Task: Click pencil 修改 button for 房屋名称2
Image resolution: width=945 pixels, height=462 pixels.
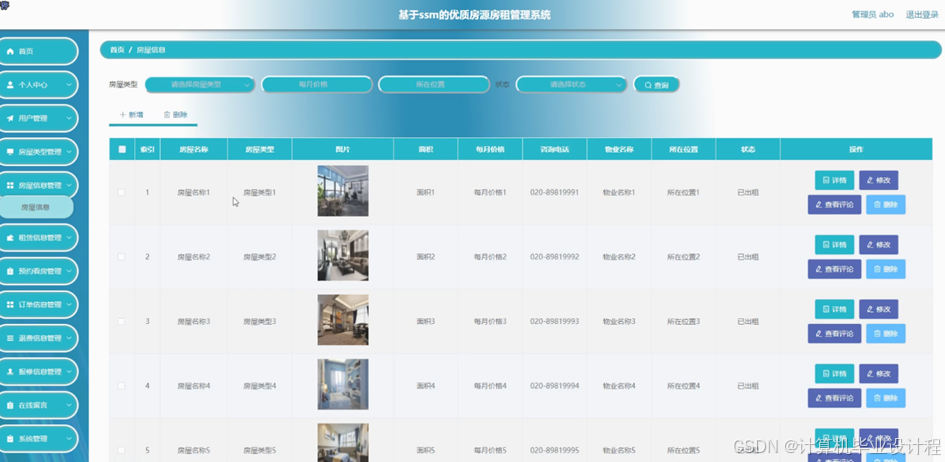Action: tap(879, 245)
